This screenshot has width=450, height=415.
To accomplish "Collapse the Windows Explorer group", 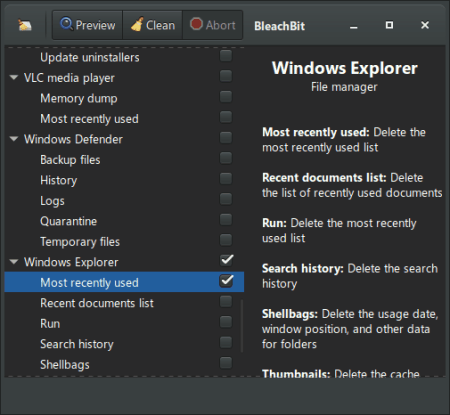I will point(14,262).
